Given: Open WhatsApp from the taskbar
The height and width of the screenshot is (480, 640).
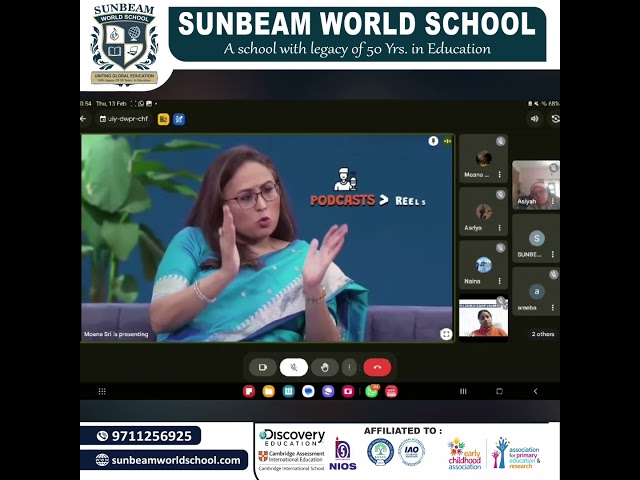Looking at the screenshot, I should (371, 391).
